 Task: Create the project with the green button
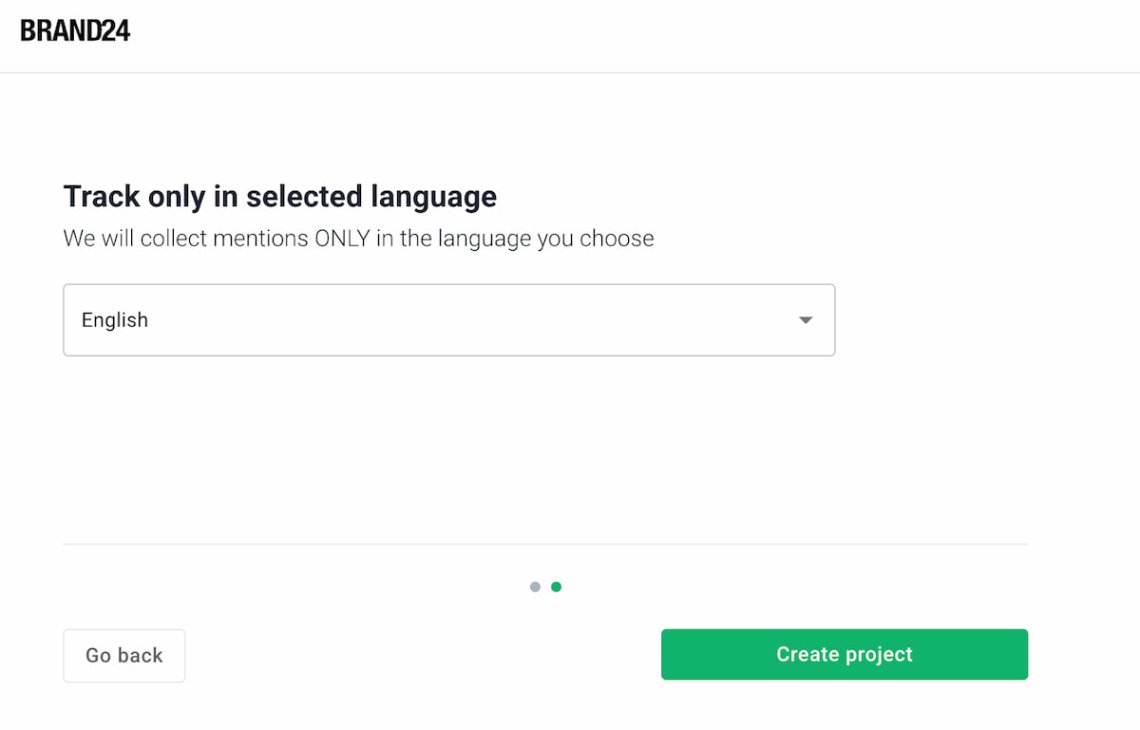point(844,654)
